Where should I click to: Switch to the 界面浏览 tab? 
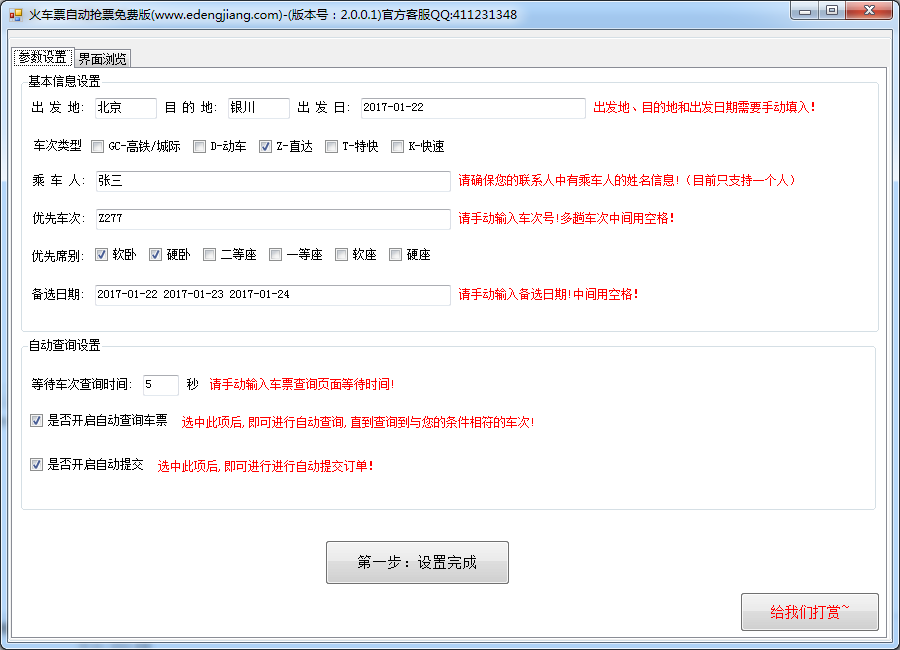click(x=102, y=58)
